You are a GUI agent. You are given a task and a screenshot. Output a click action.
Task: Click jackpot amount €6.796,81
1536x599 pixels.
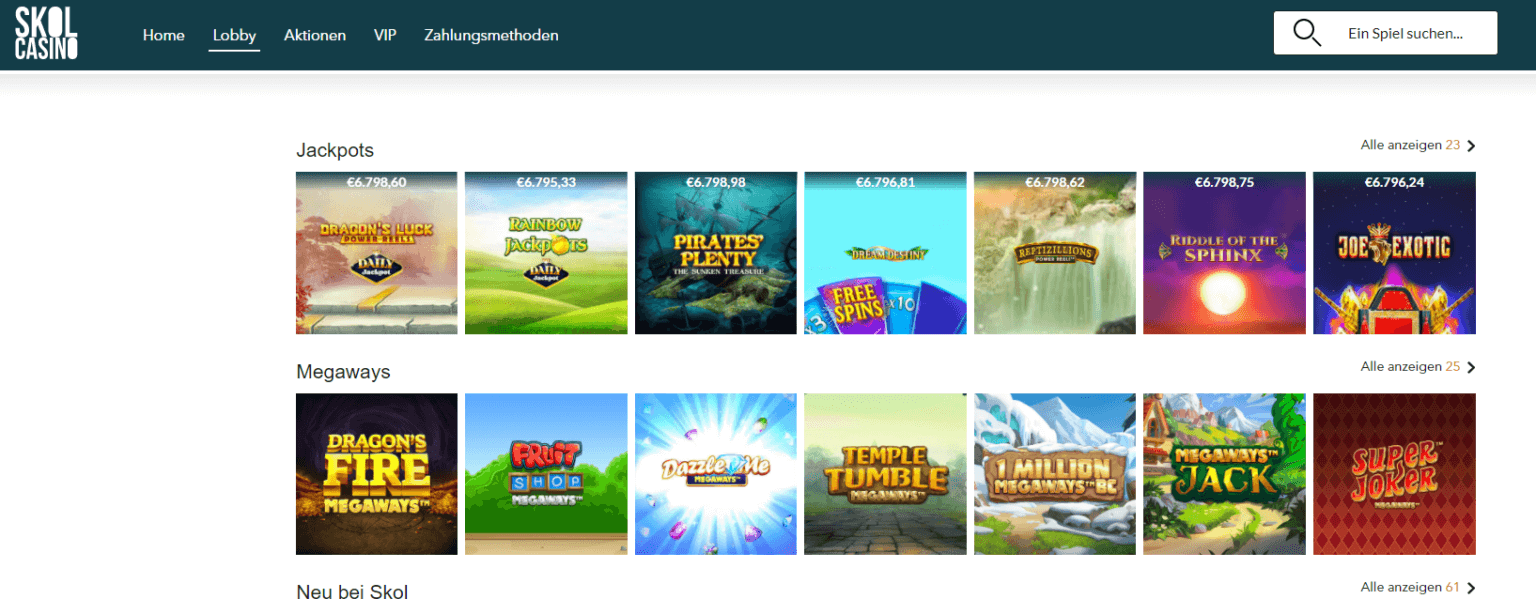click(885, 183)
